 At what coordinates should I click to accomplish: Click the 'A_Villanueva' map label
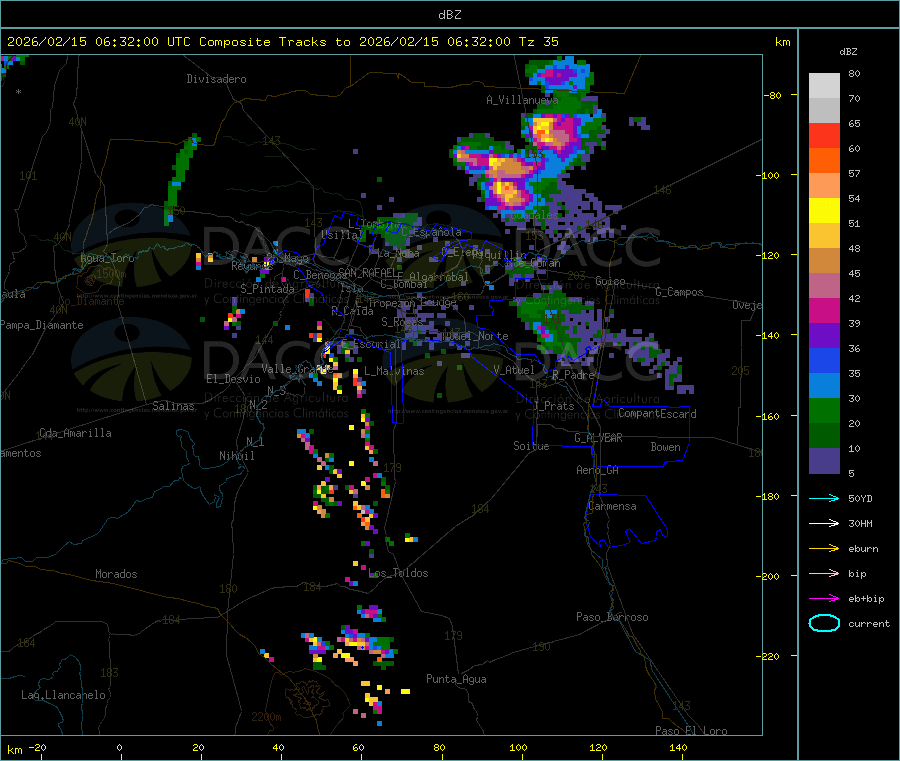[x=522, y=100]
